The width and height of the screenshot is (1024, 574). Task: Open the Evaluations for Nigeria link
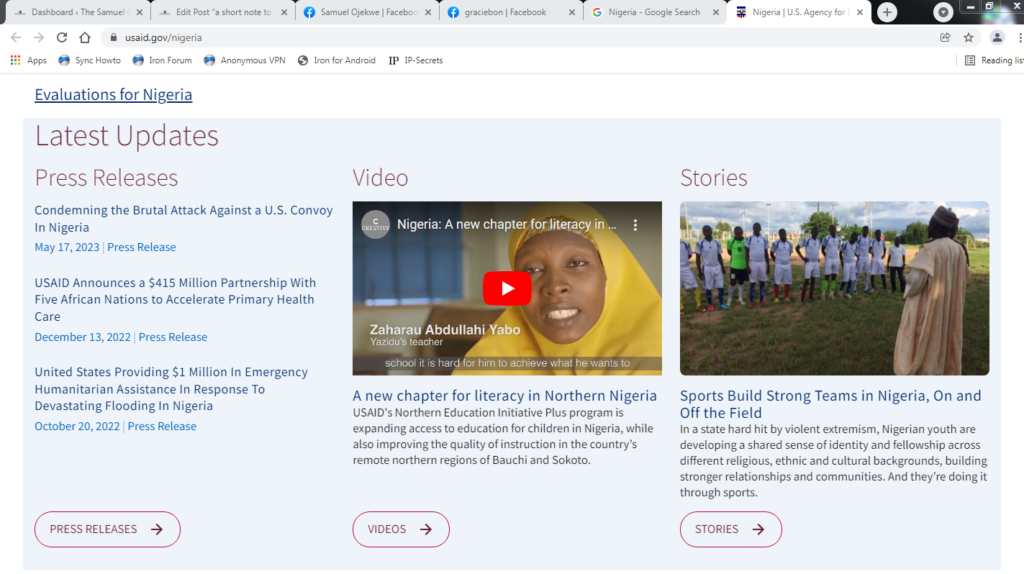click(114, 95)
